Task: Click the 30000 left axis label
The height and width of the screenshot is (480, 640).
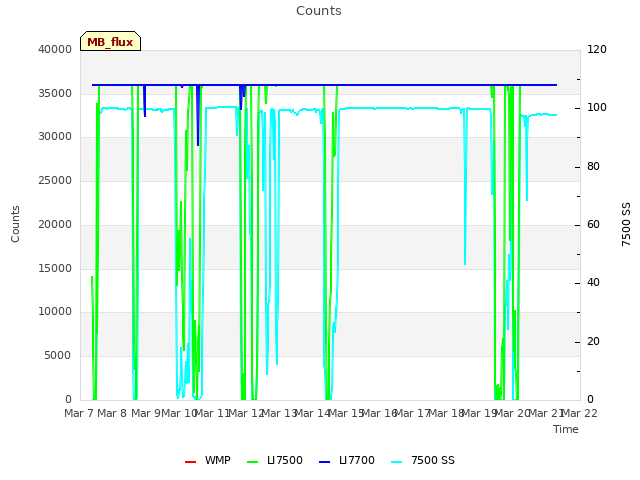Action: pyautogui.click(x=55, y=136)
